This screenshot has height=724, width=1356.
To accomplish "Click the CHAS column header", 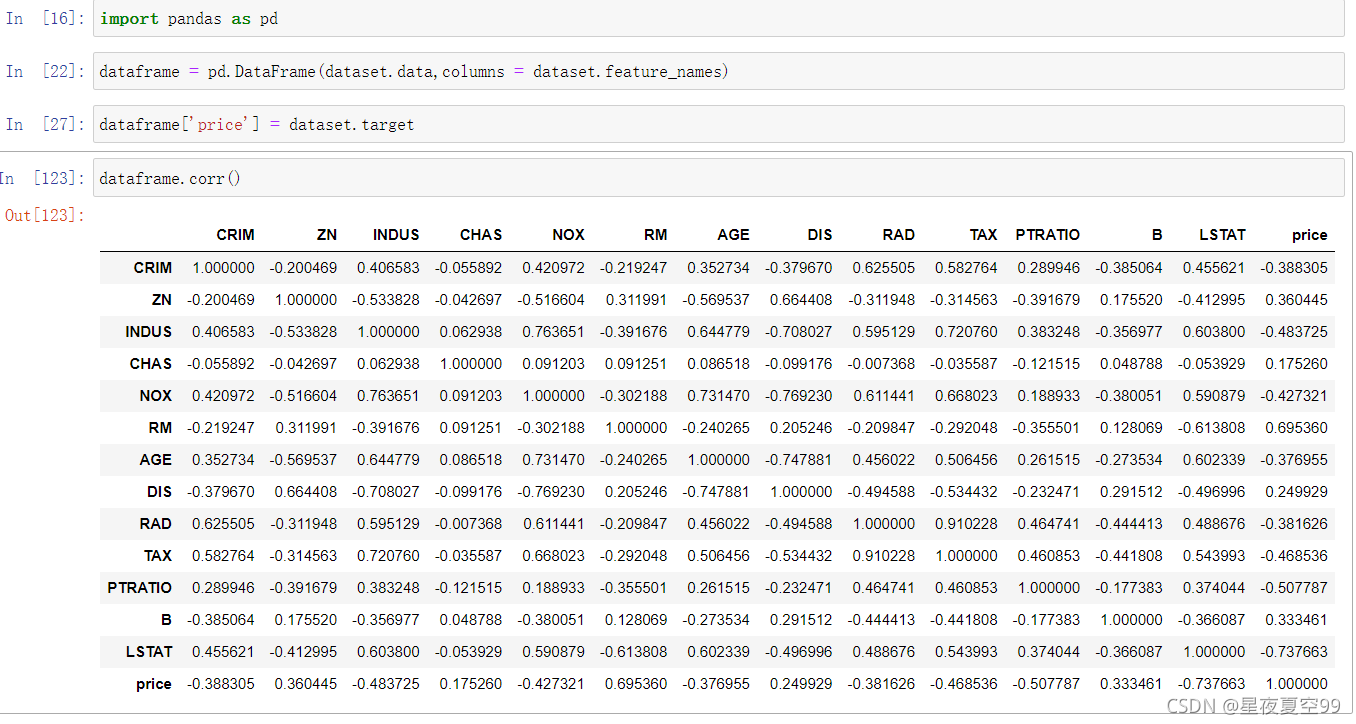I will tap(481, 235).
